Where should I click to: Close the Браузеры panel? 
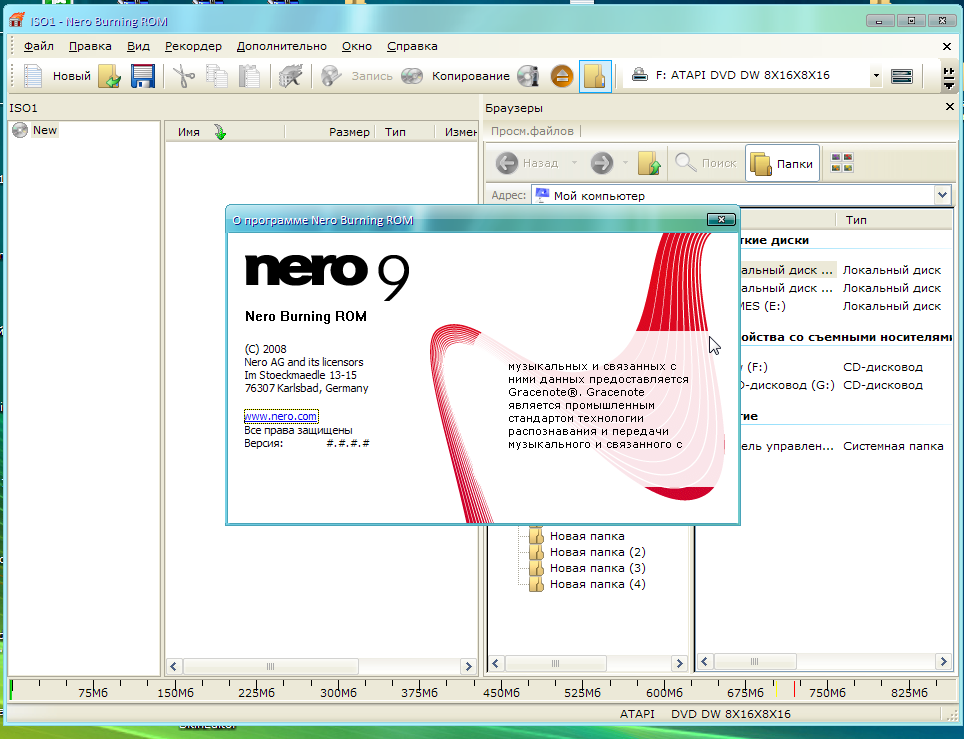click(x=949, y=107)
